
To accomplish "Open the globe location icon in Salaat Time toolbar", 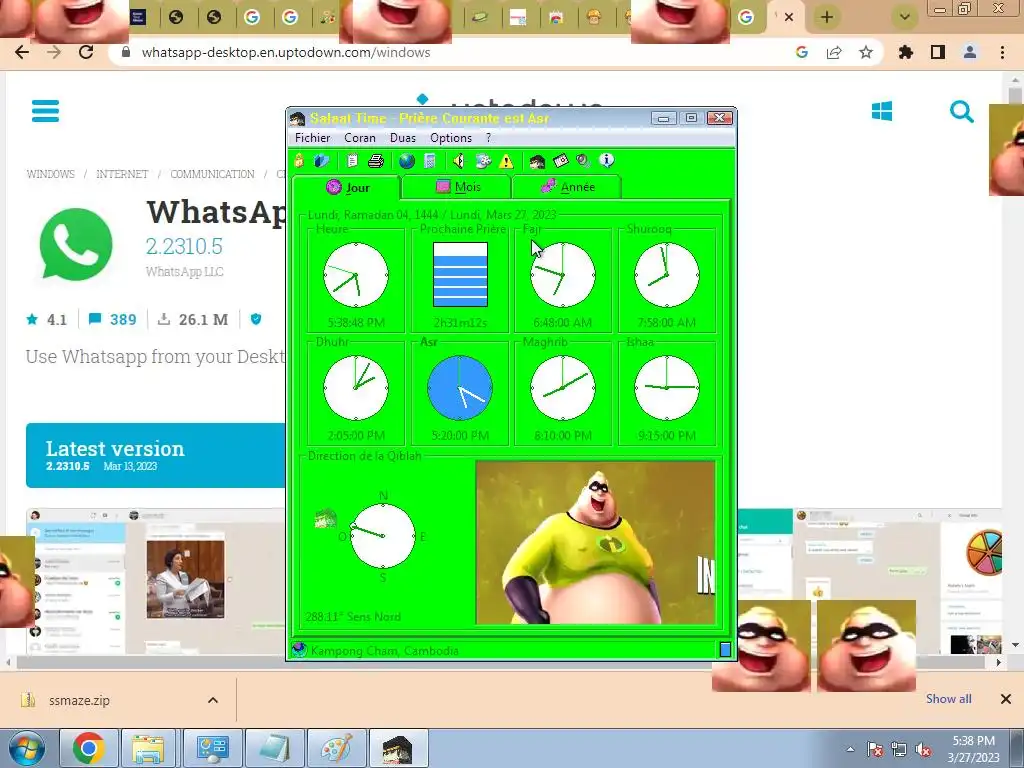I will tap(406, 161).
